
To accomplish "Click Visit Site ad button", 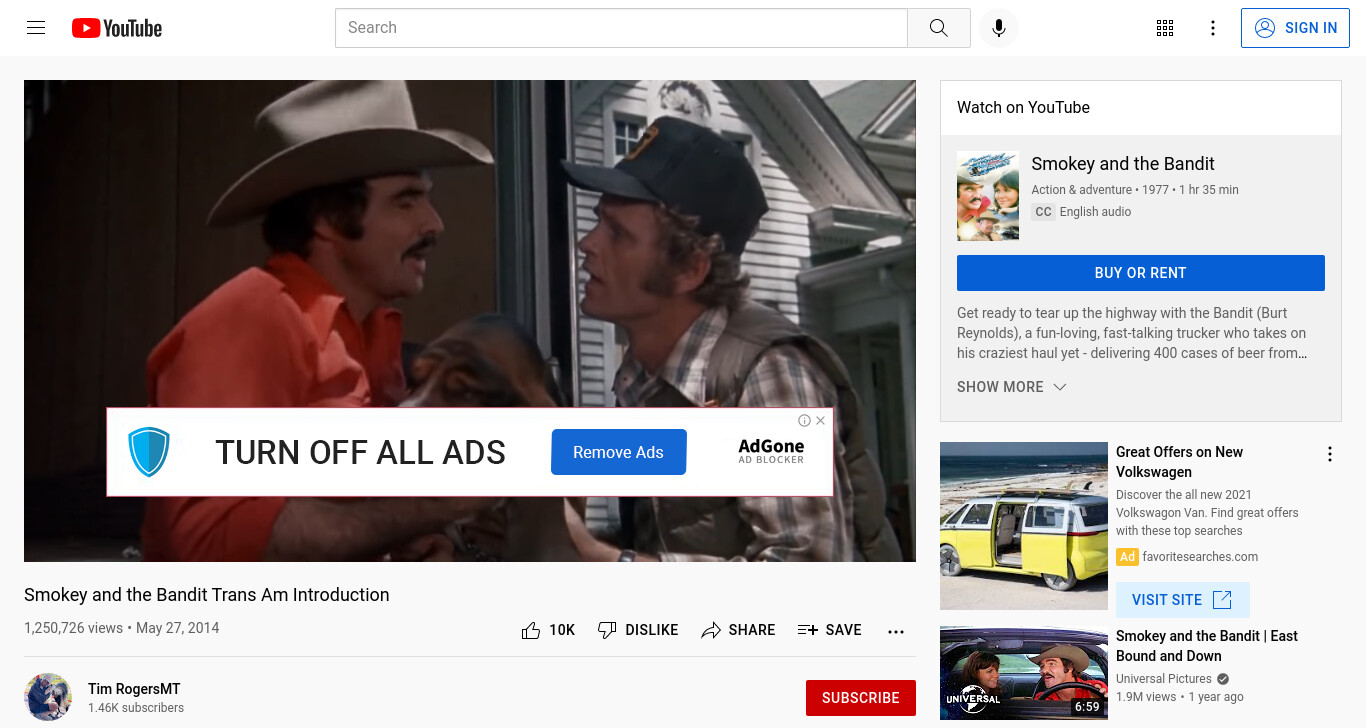I will tap(1183, 600).
